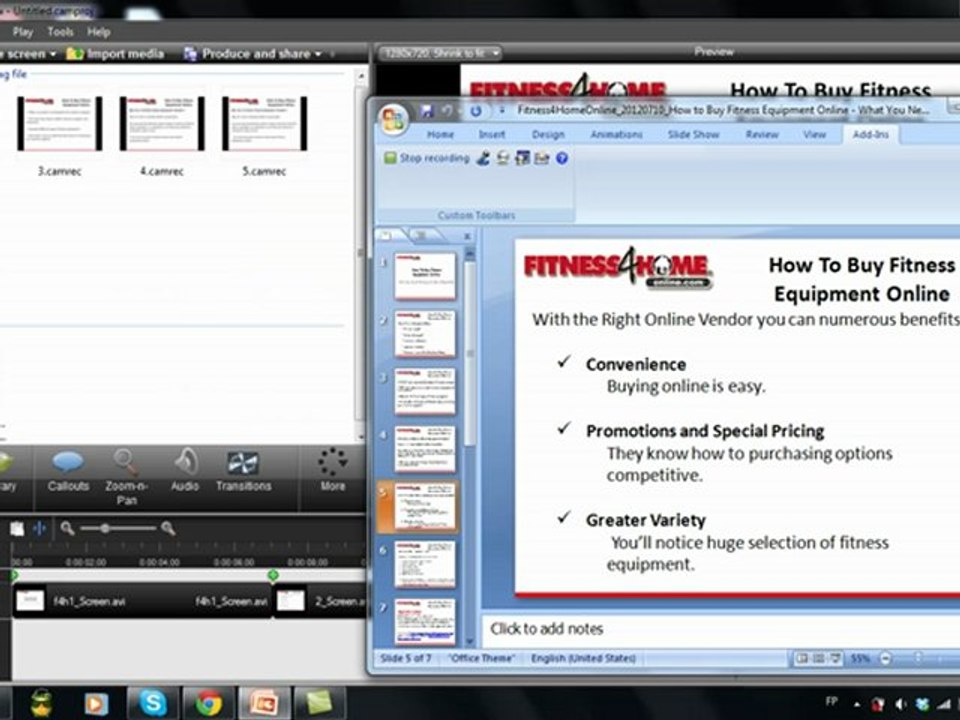Select slide 7 thumbnail in PowerPoint
This screenshot has width=960, height=720.
click(x=425, y=621)
